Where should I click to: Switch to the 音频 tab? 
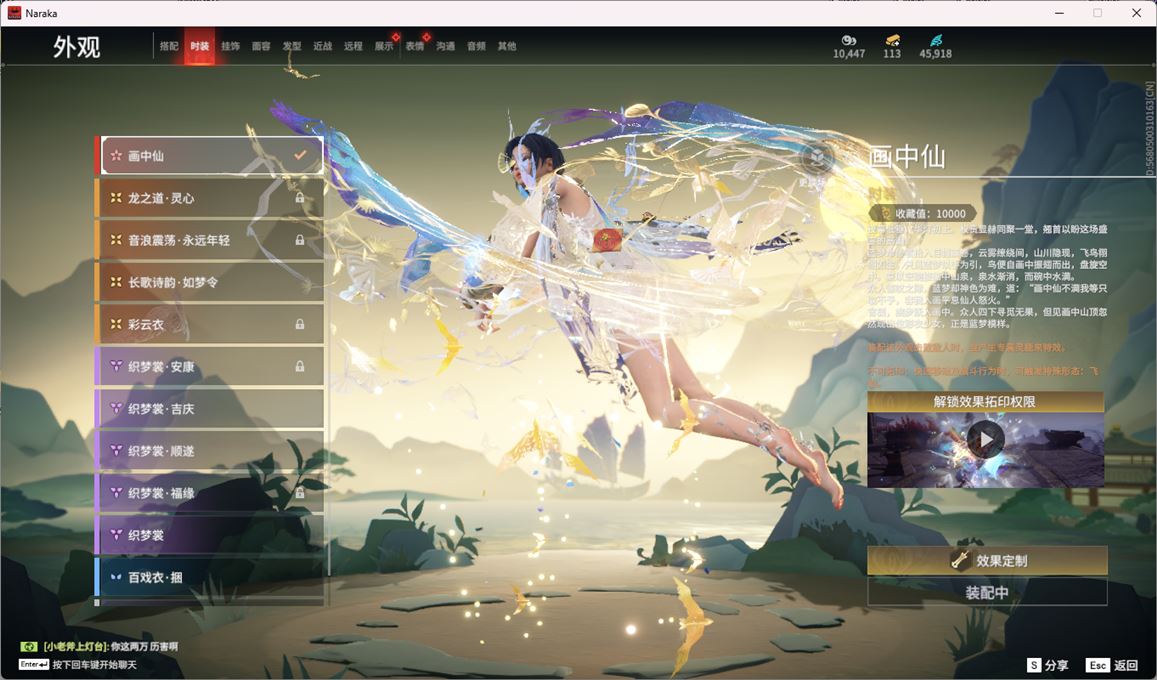point(477,46)
